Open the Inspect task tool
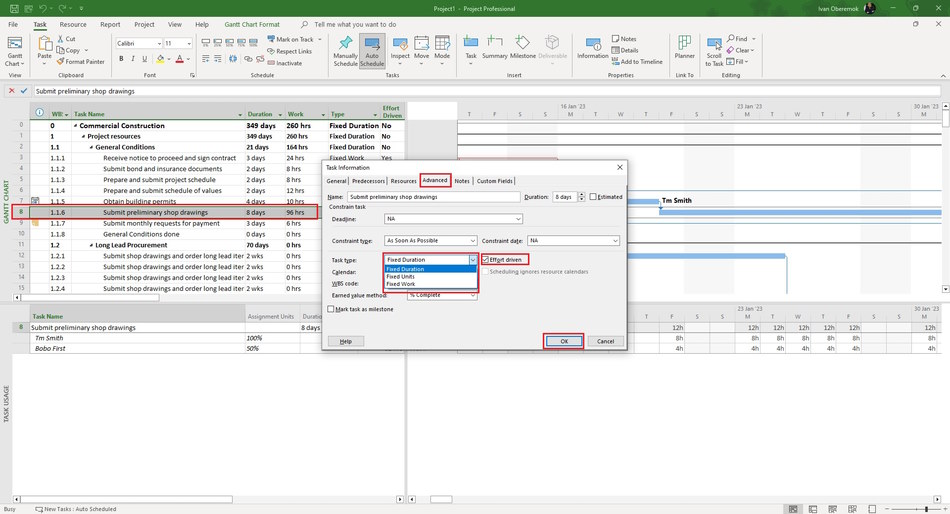 (x=400, y=51)
